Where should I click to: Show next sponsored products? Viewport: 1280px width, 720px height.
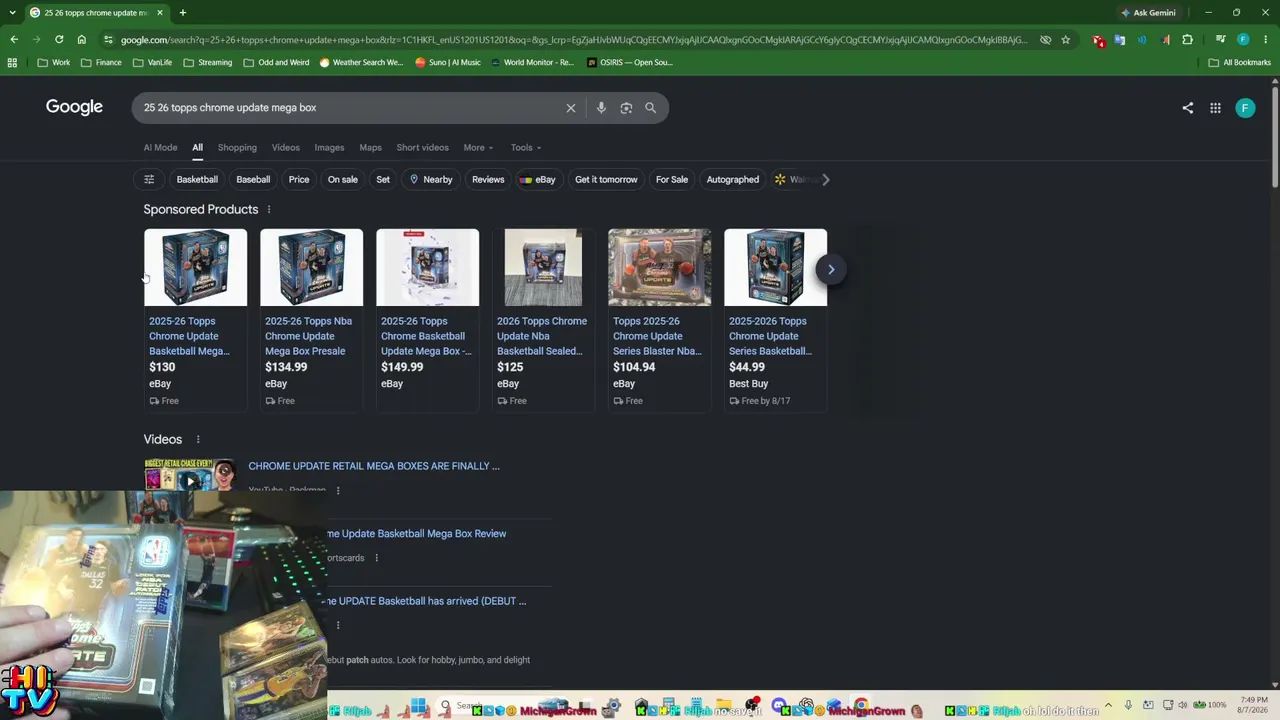click(830, 269)
